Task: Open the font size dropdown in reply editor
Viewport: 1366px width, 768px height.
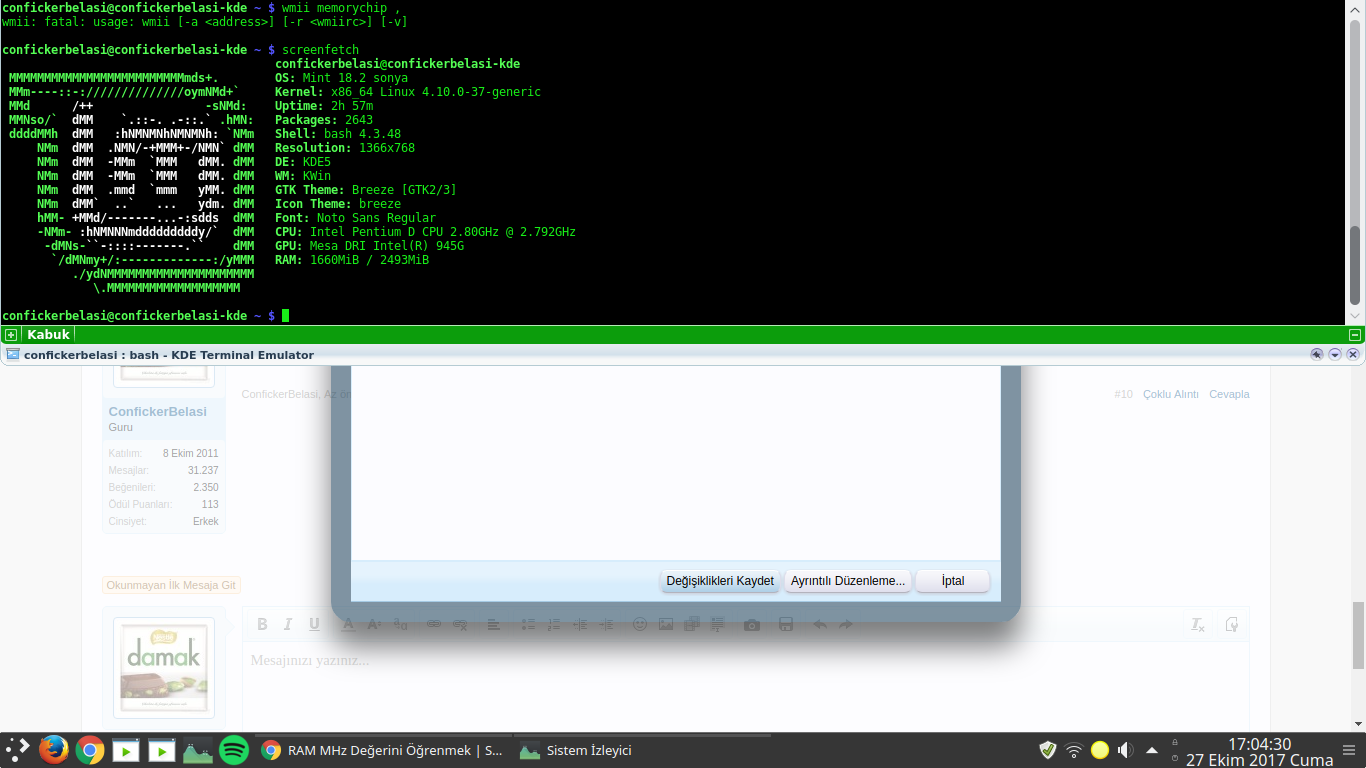Action: click(x=374, y=624)
